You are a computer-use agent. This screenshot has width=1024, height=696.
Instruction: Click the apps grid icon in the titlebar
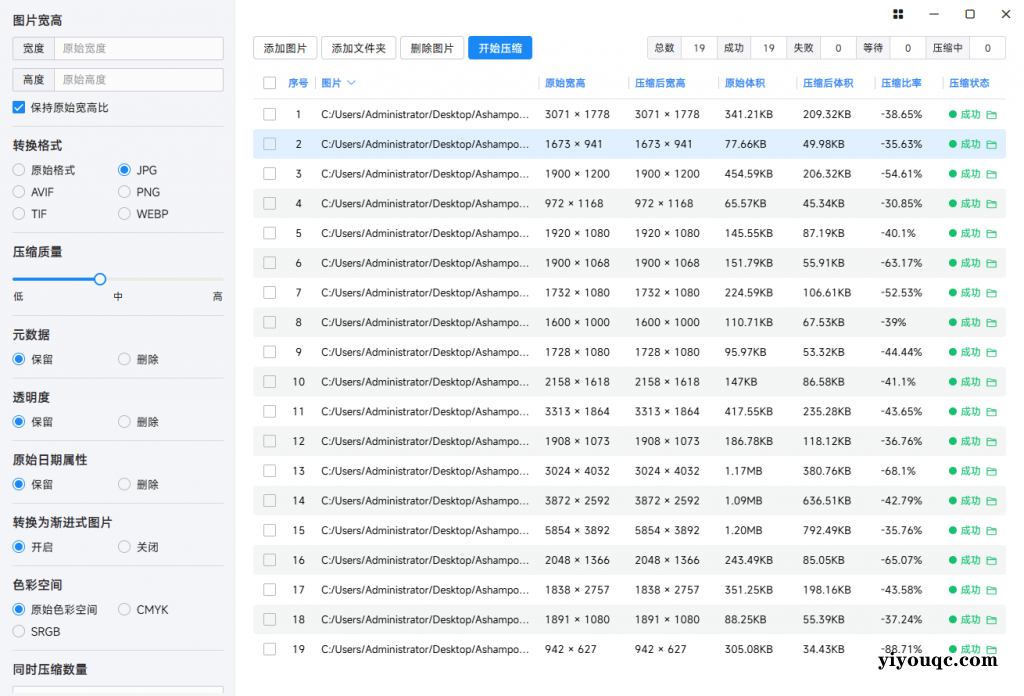coord(897,14)
